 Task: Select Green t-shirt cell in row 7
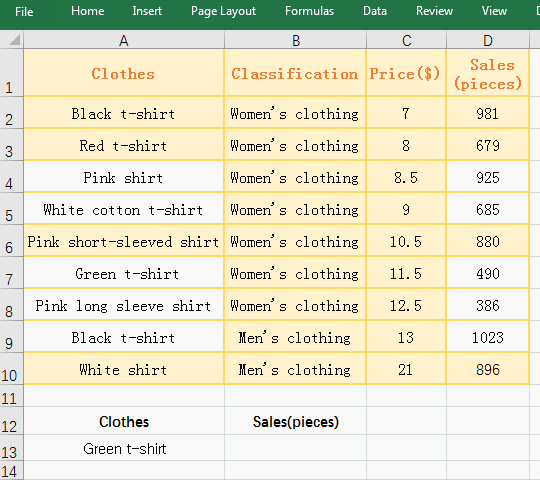point(124,273)
